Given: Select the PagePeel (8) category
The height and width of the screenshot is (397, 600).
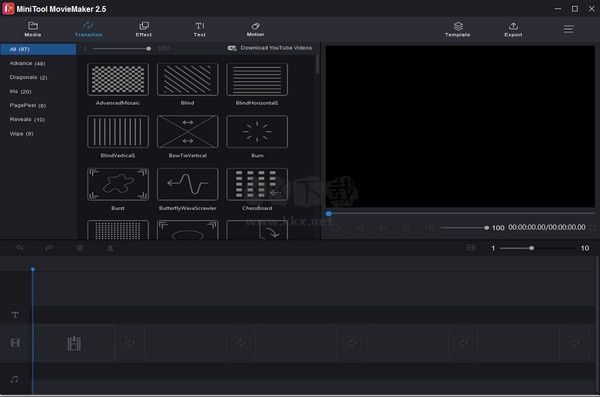Looking at the screenshot, I should pyautogui.click(x=28, y=105).
